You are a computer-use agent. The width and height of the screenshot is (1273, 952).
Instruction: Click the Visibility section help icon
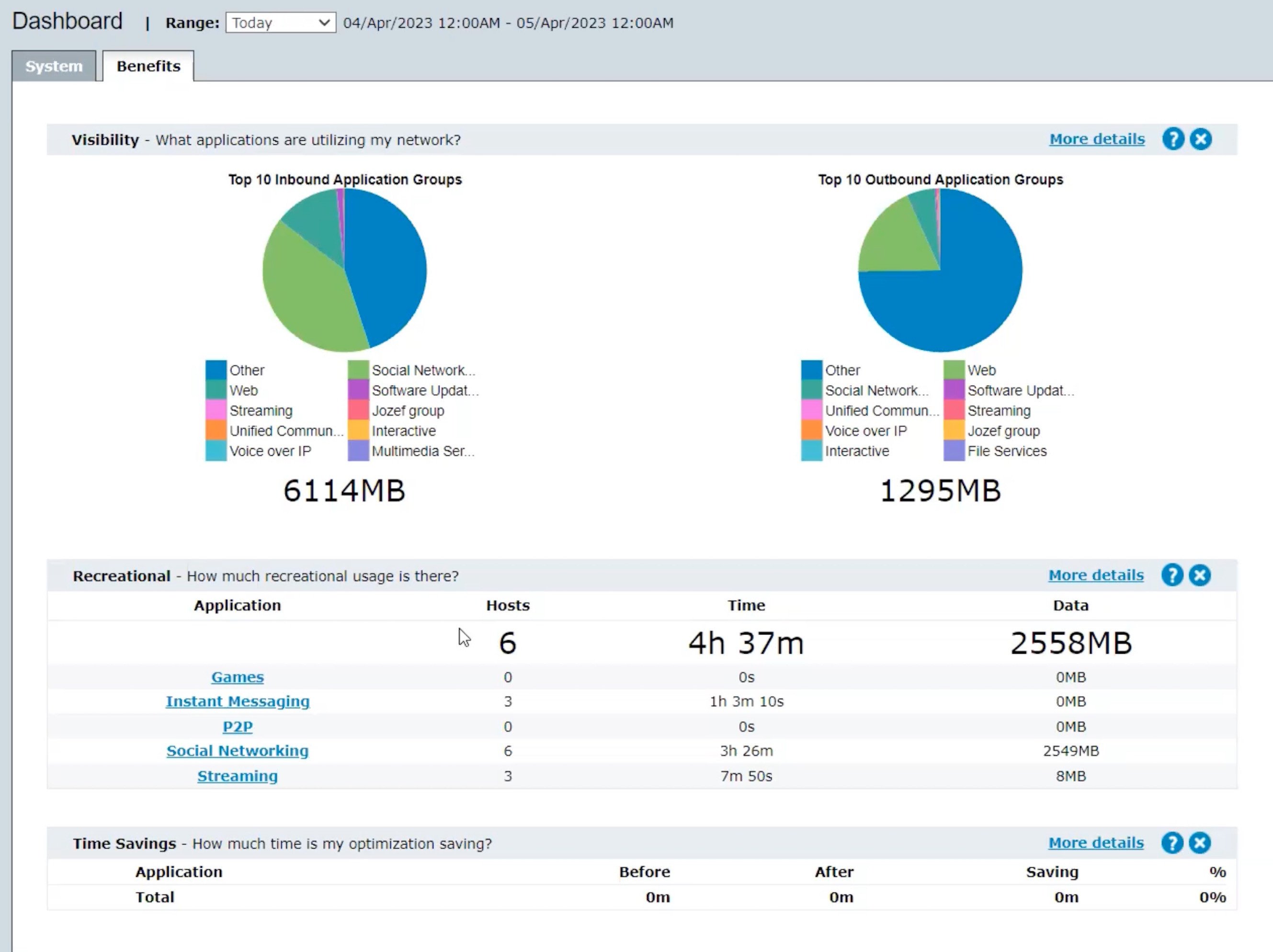pyautogui.click(x=1173, y=139)
